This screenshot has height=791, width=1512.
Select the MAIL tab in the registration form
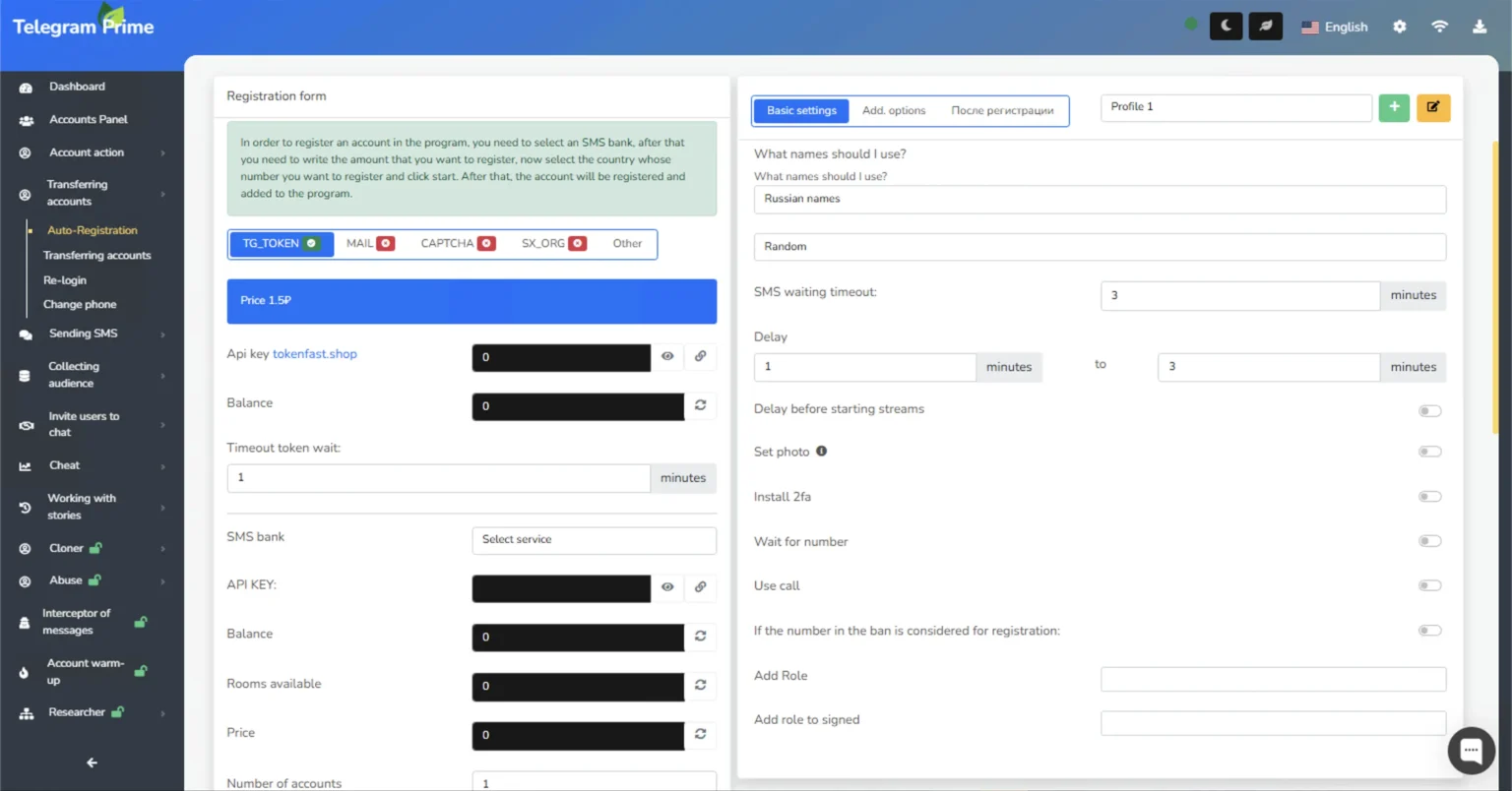(369, 243)
